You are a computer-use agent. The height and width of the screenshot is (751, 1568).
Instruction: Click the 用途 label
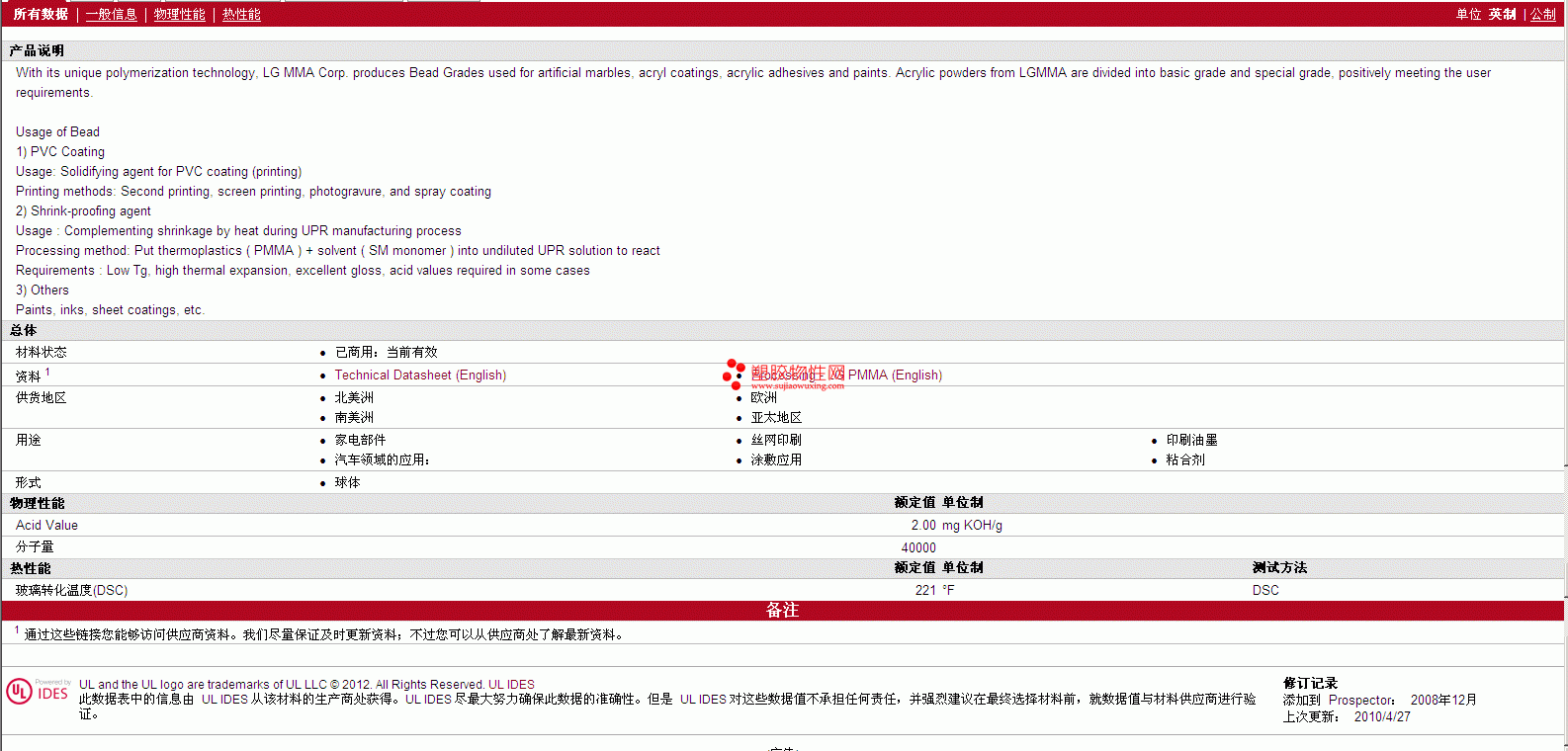tap(28, 440)
